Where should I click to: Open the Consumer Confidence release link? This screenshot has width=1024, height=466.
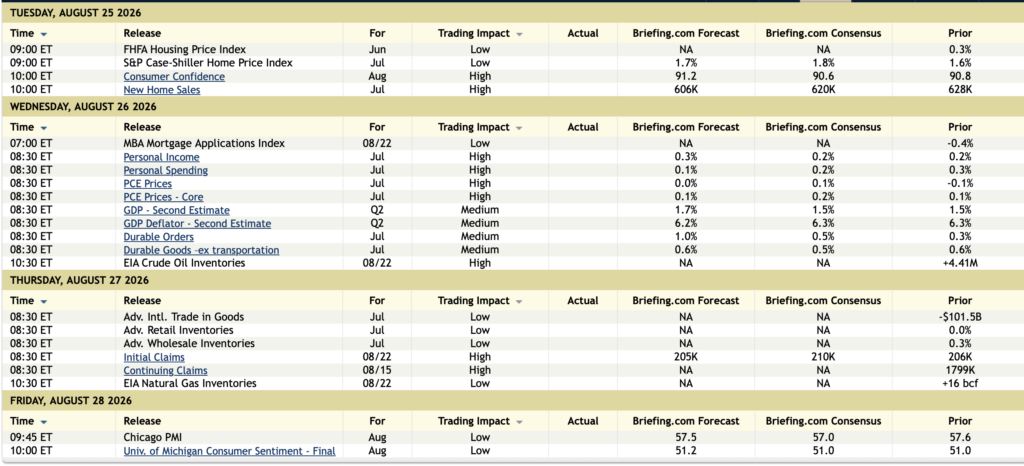tap(174, 76)
